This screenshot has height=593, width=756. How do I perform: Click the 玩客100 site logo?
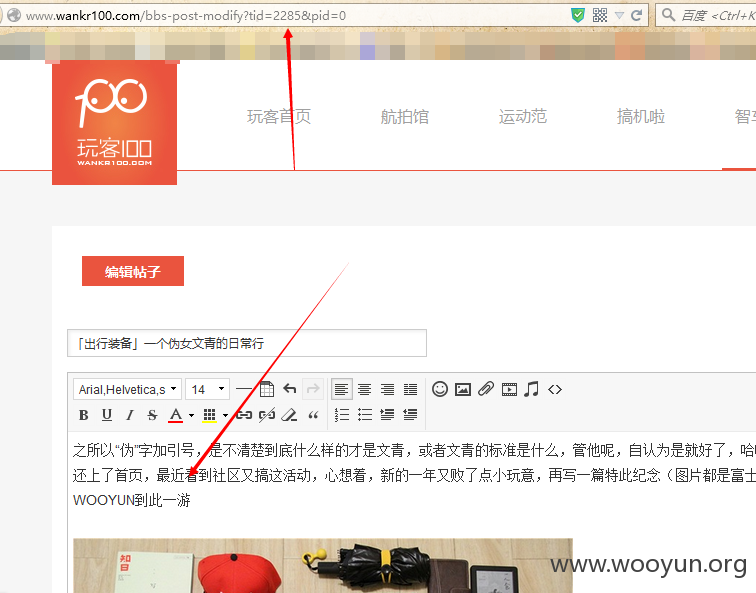coord(114,122)
